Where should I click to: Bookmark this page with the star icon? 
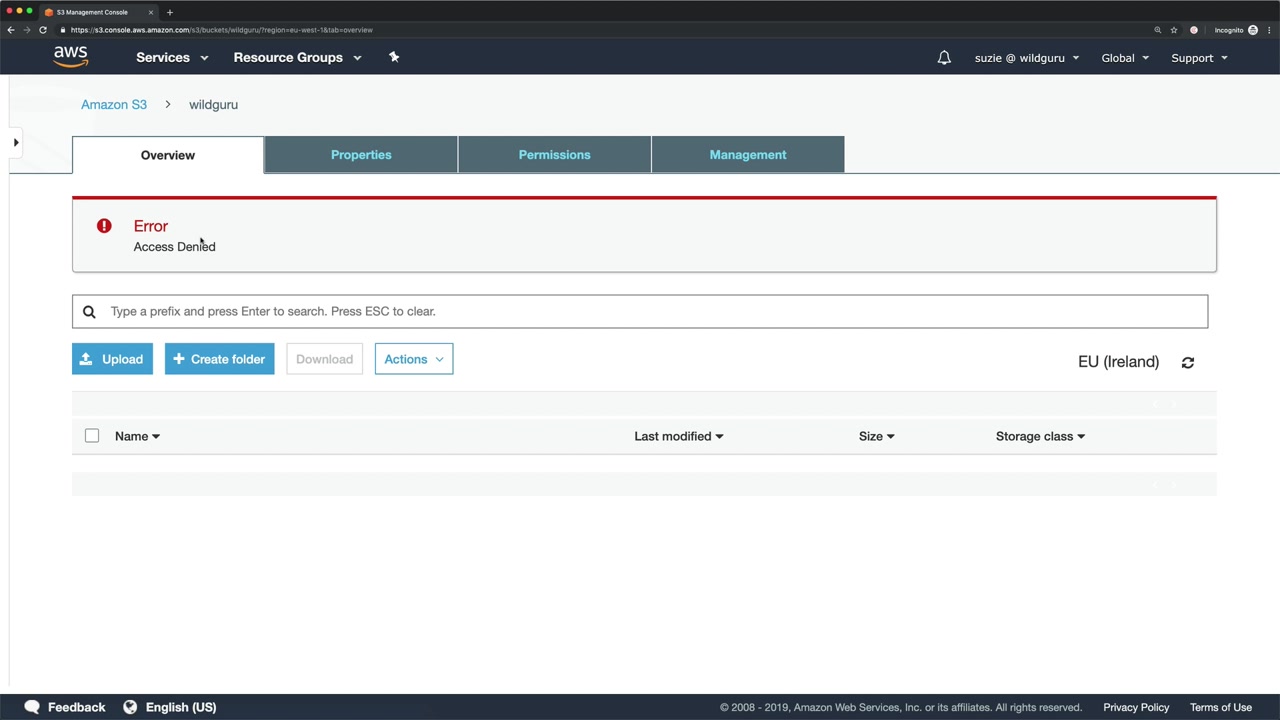pyautogui.click(x=1174, y=30)
